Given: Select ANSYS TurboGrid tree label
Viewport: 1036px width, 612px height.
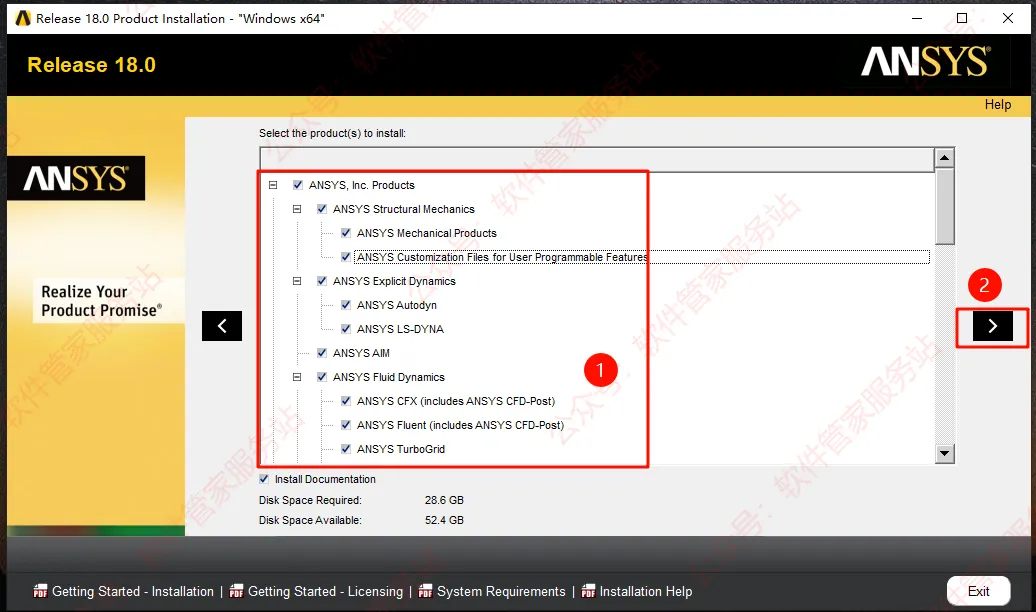Looking at the screenshot, I should [401, 449].
